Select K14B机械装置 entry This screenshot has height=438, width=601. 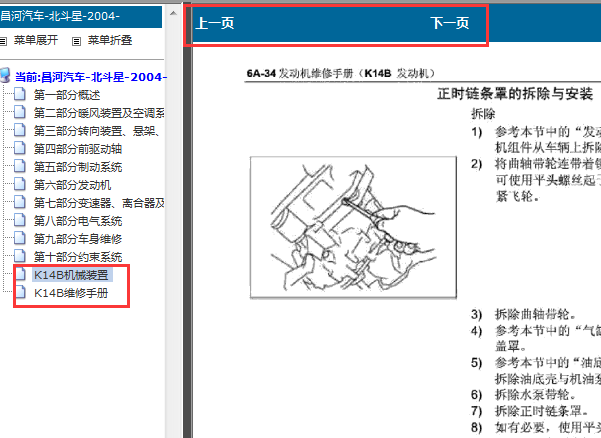[72, 275]
